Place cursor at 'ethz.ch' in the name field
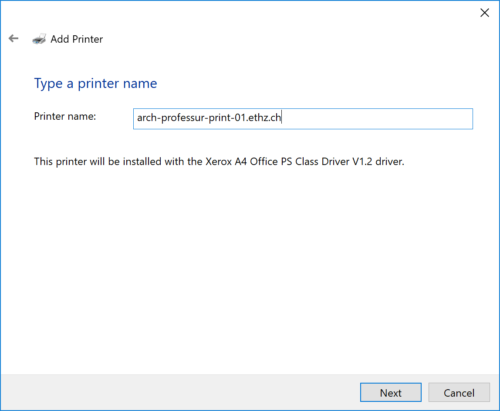The height and width of the screenshot is (411, 500). coord(265,118)
